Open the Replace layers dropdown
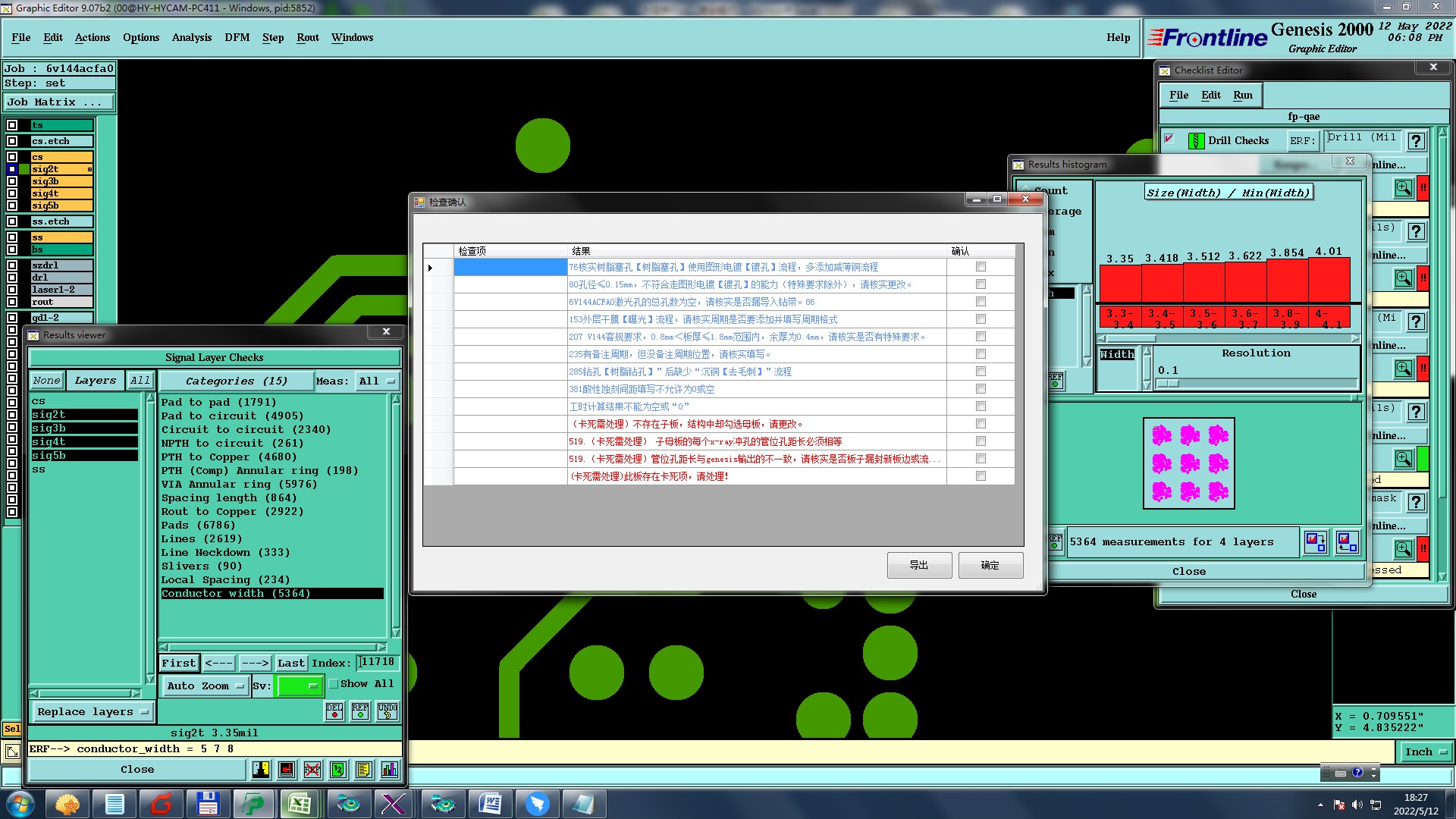The image size is (1456, 819). coord(91,712)
